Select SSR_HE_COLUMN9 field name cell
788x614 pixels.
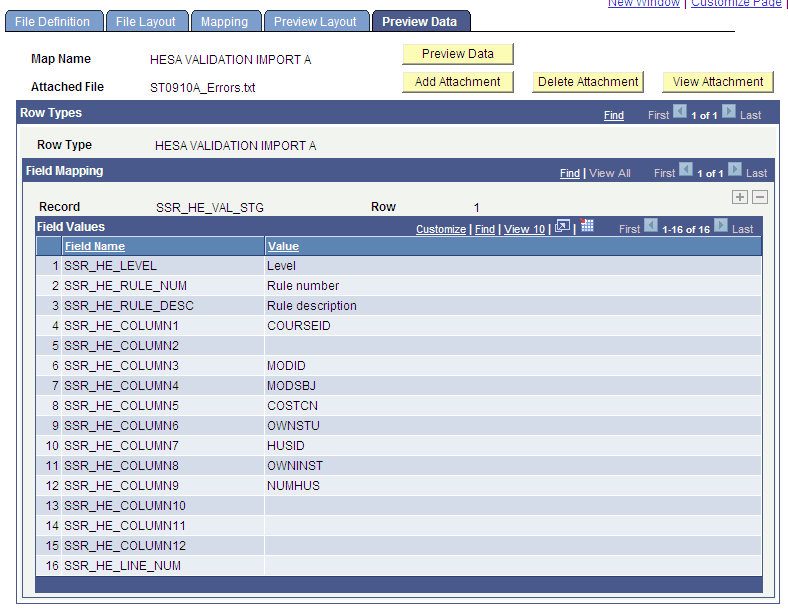pyautogui.click(x=163, y=486)
